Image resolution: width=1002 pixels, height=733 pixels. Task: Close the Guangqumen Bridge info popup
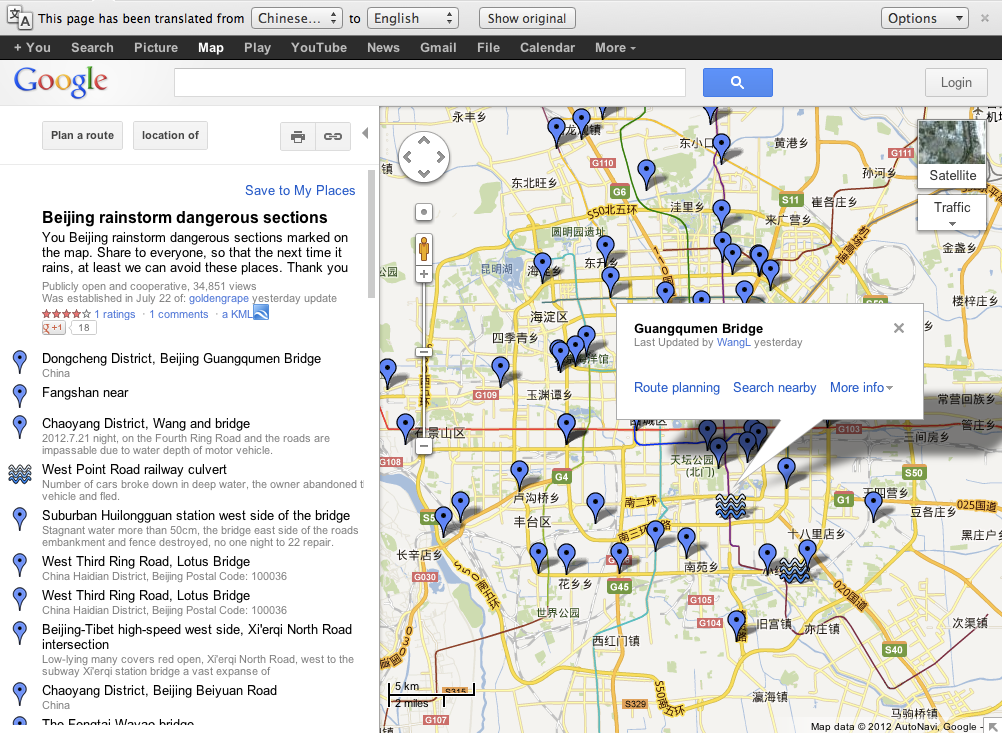[898, 328]
